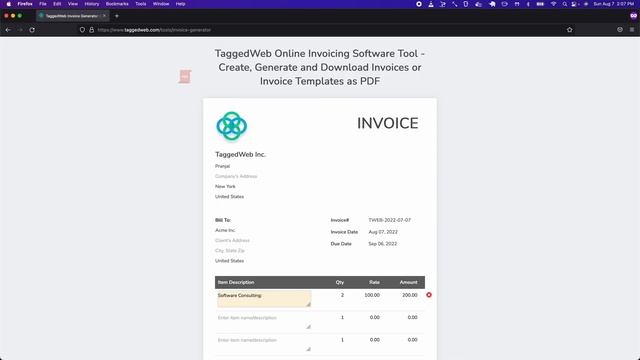Screen dimensions: 640x360
Task: Click the Amount column header
Action: coord(409,282)
